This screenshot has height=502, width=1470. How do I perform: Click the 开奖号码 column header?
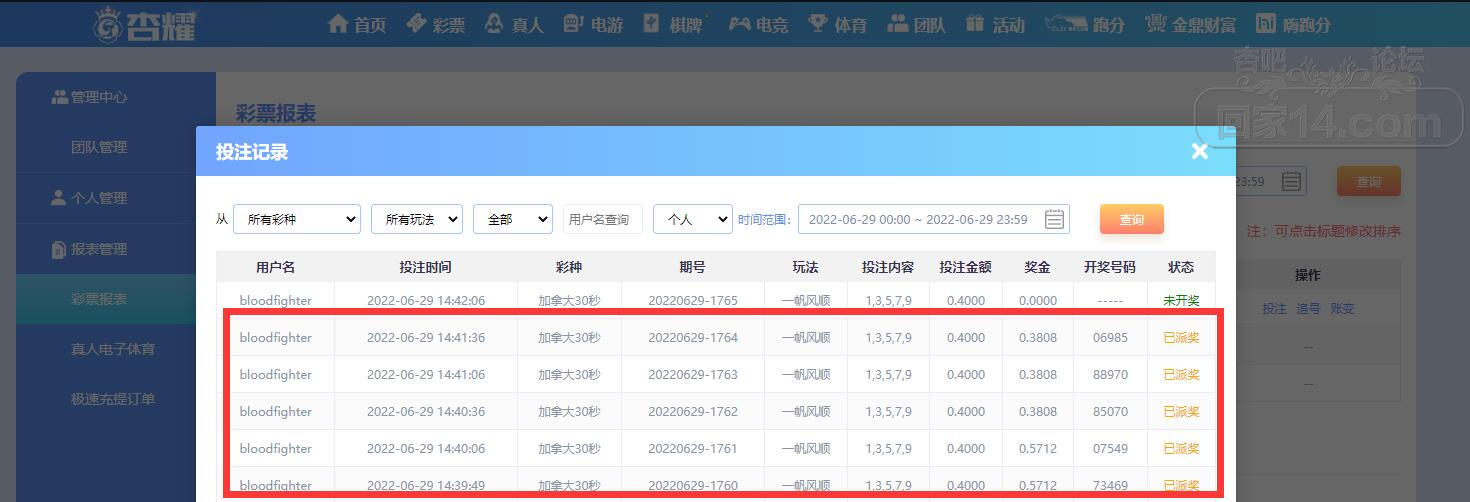click(1110, 267)
